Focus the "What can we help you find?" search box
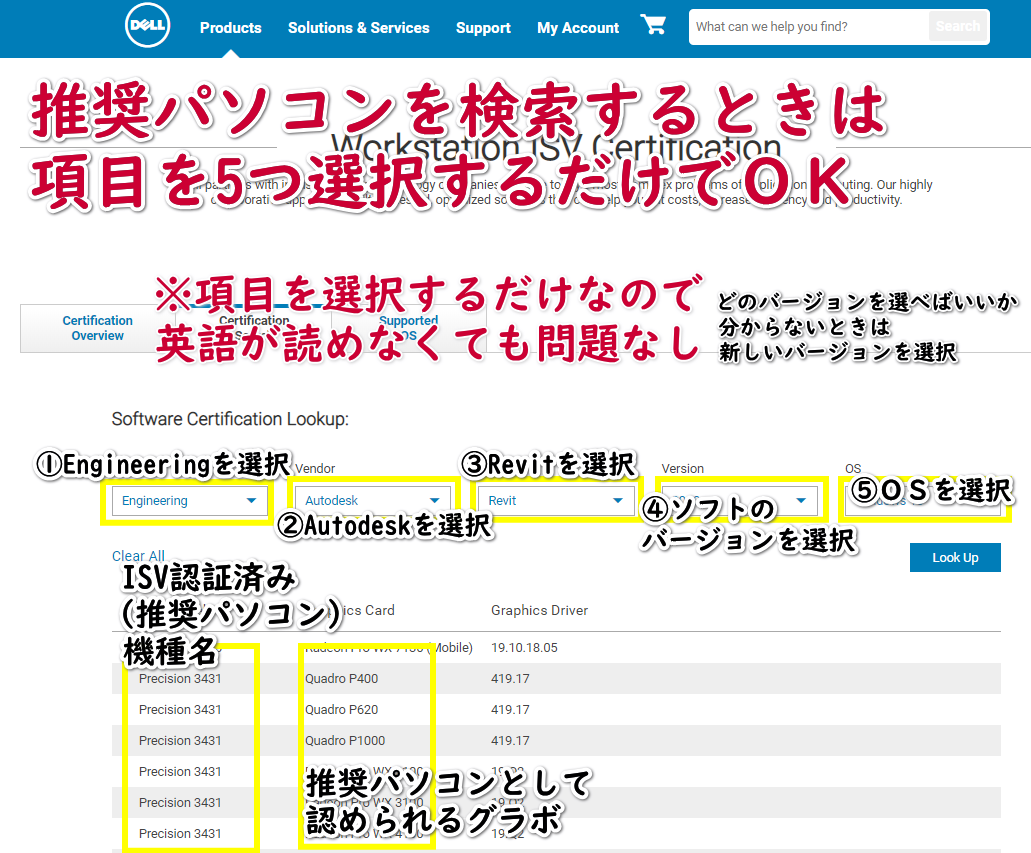 pyautogui.click(x=809, y=27)
